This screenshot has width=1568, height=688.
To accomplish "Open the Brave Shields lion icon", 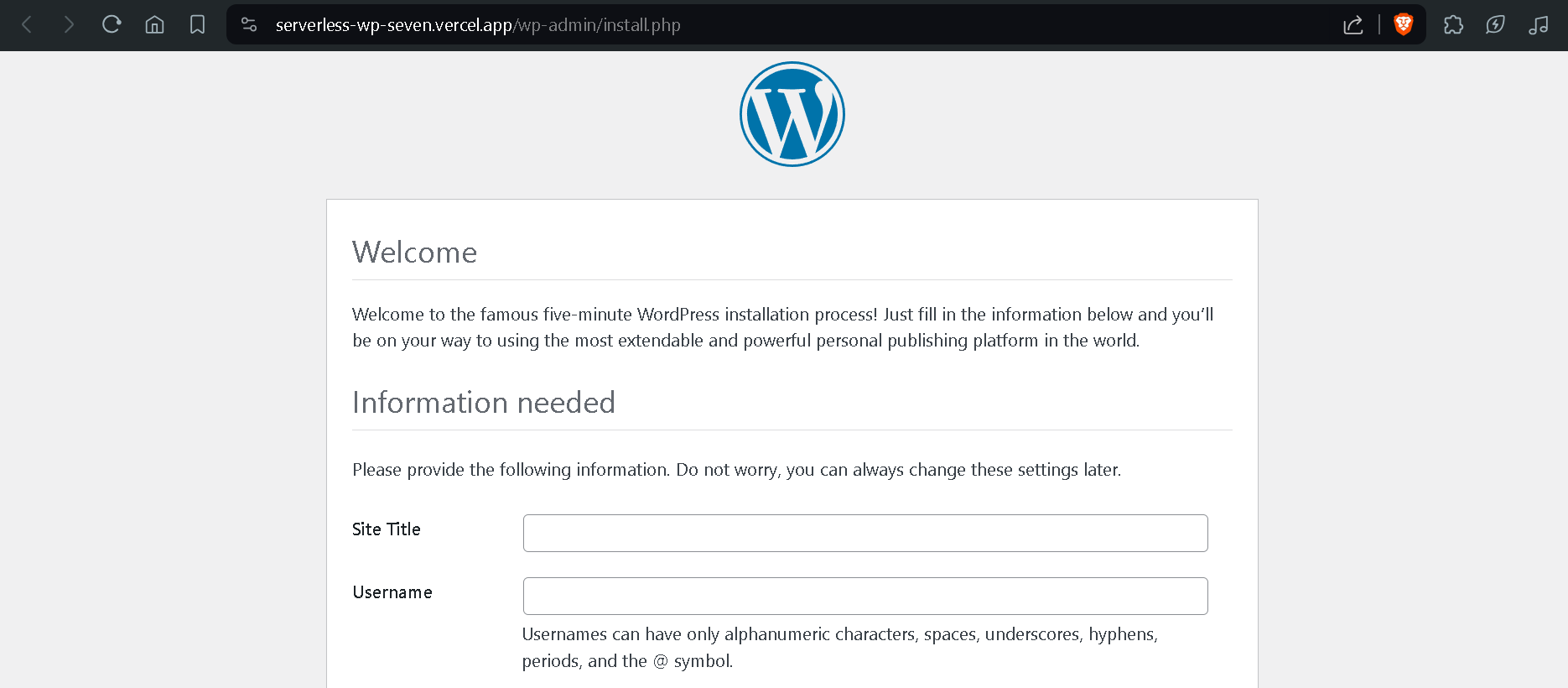I will (1403, 25).
